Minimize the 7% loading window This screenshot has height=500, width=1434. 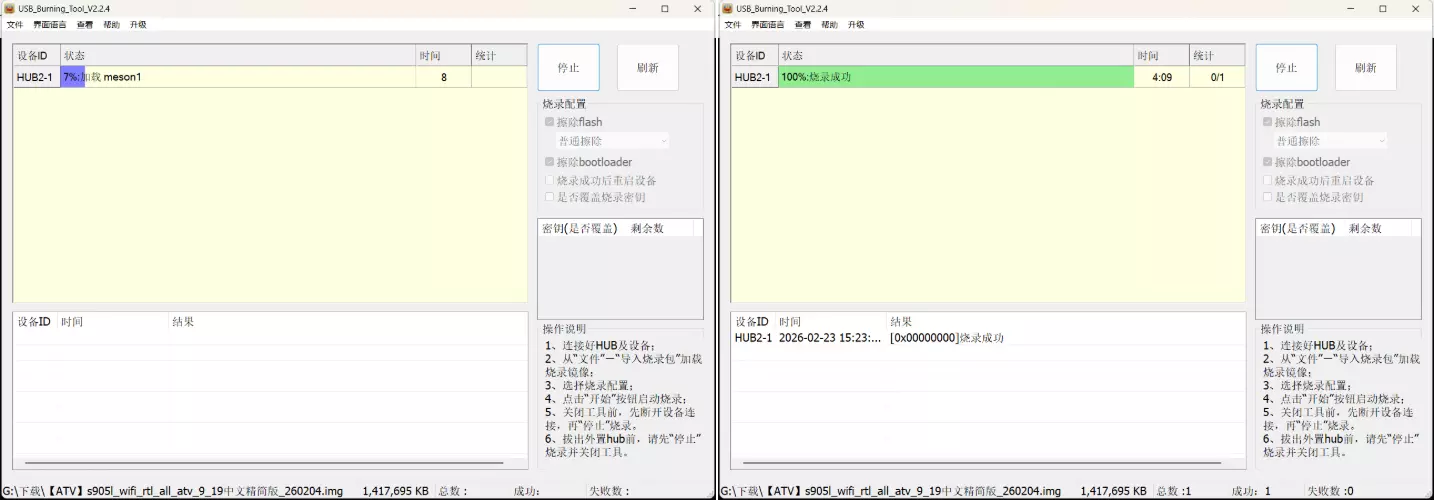pos(633,8)
